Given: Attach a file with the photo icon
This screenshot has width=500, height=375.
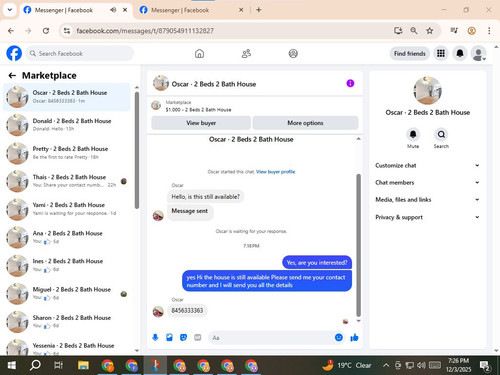Looking at the screenshot, I should pyautogui.click(x=169, y=338).
